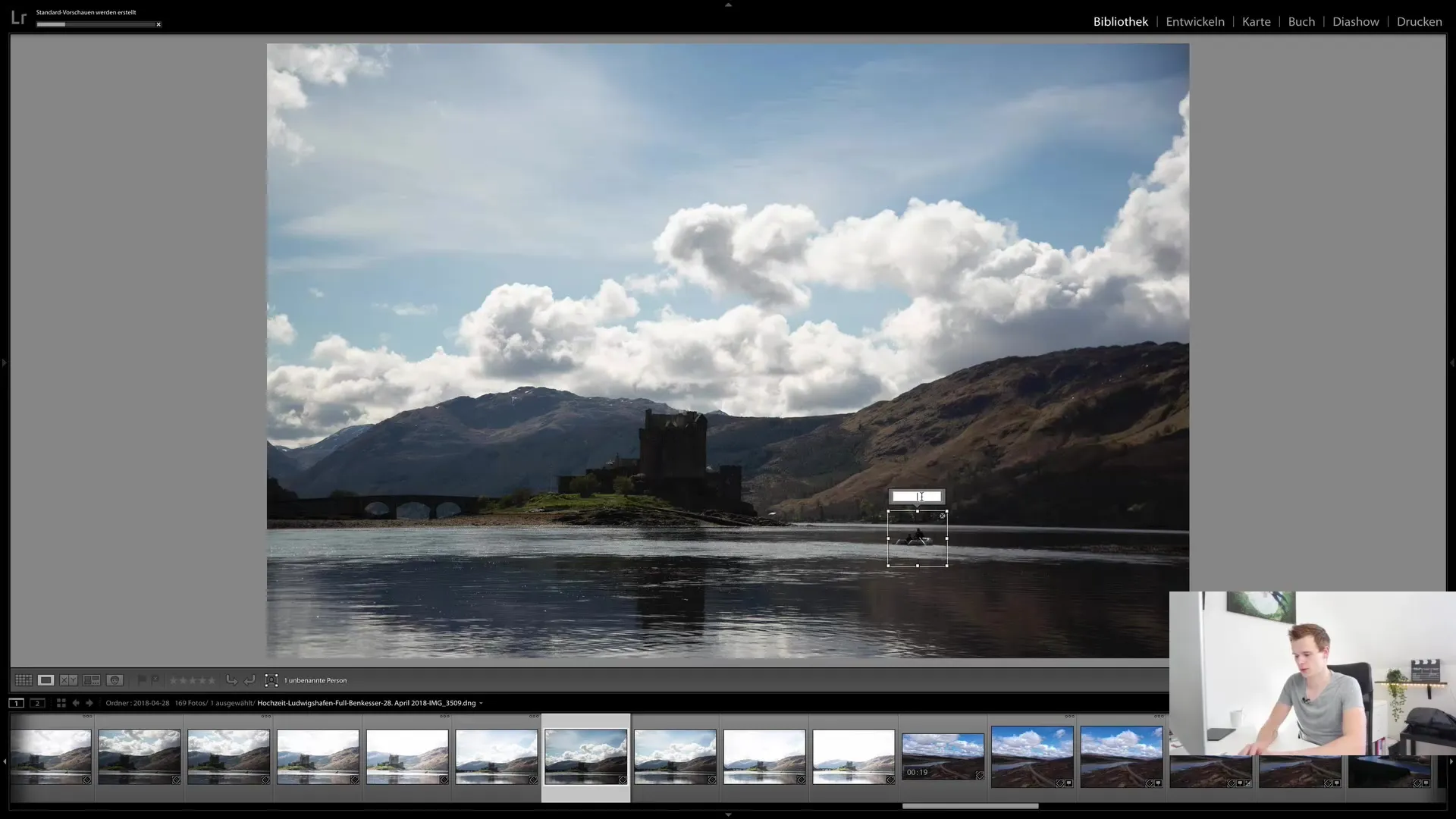Toggle second monitor window button 2

coord(37,703)
